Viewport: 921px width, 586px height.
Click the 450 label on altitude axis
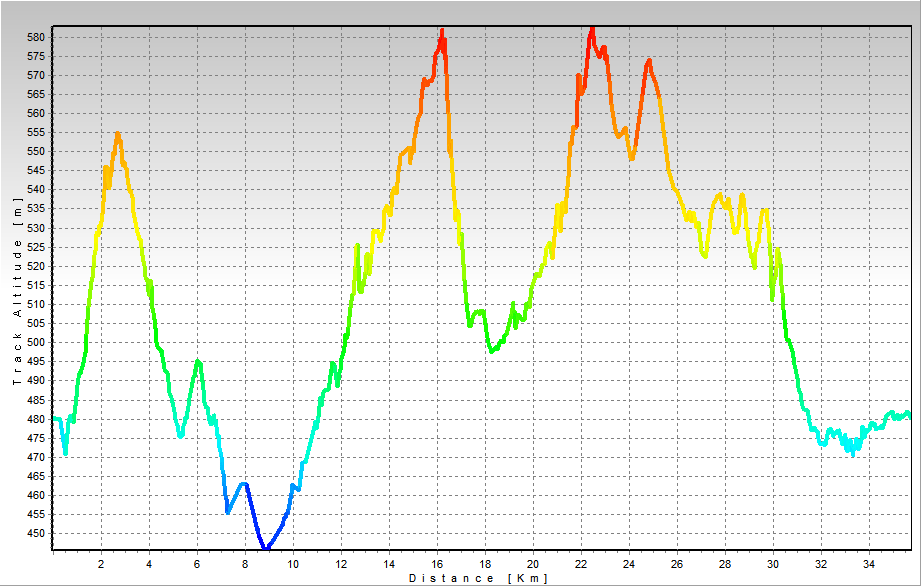[36, 533]
